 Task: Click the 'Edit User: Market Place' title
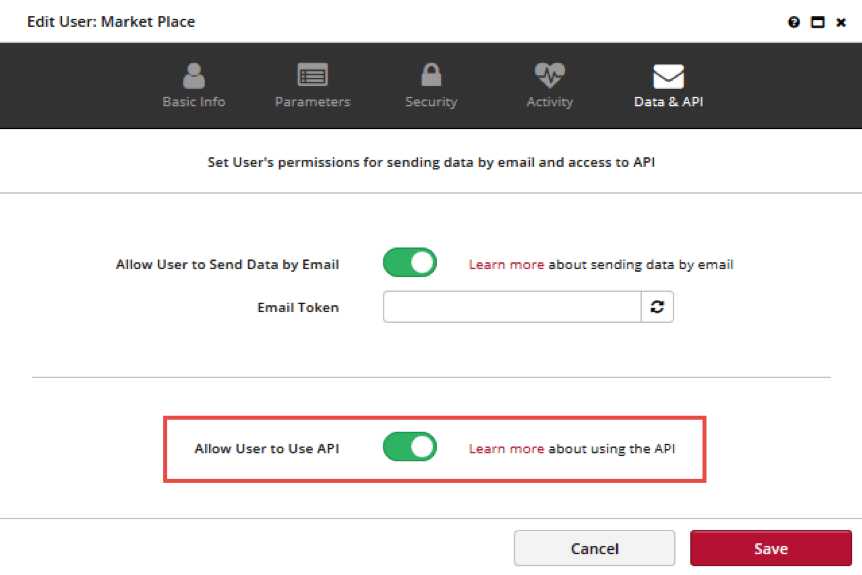pos(111,21)
